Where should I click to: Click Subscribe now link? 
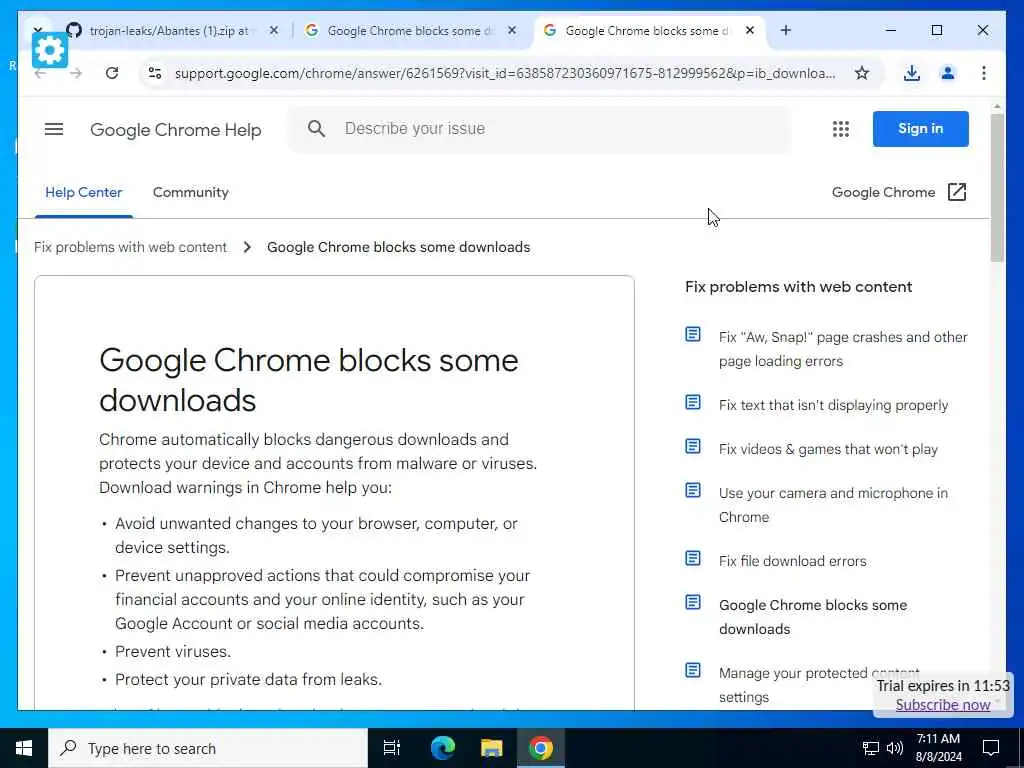click(x=942, y=705)
